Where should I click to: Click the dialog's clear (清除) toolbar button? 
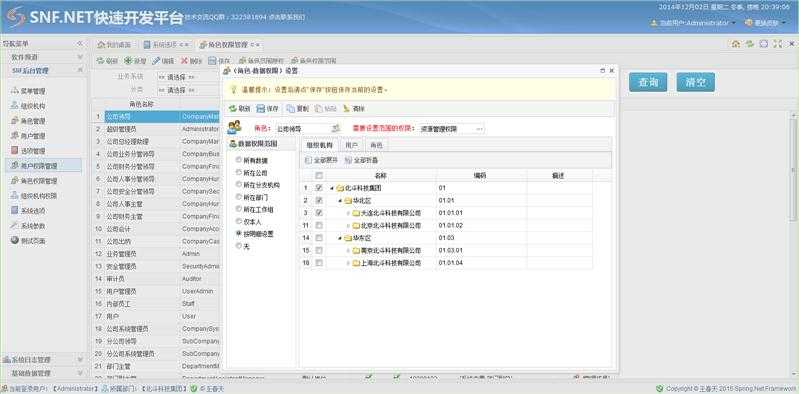click(355, 109)
